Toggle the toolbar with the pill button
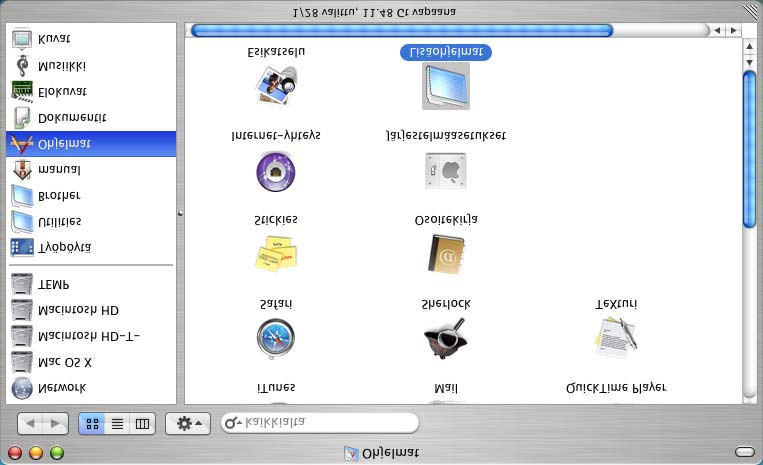This screenshot has height=465, width=763. tap(745, 452)
